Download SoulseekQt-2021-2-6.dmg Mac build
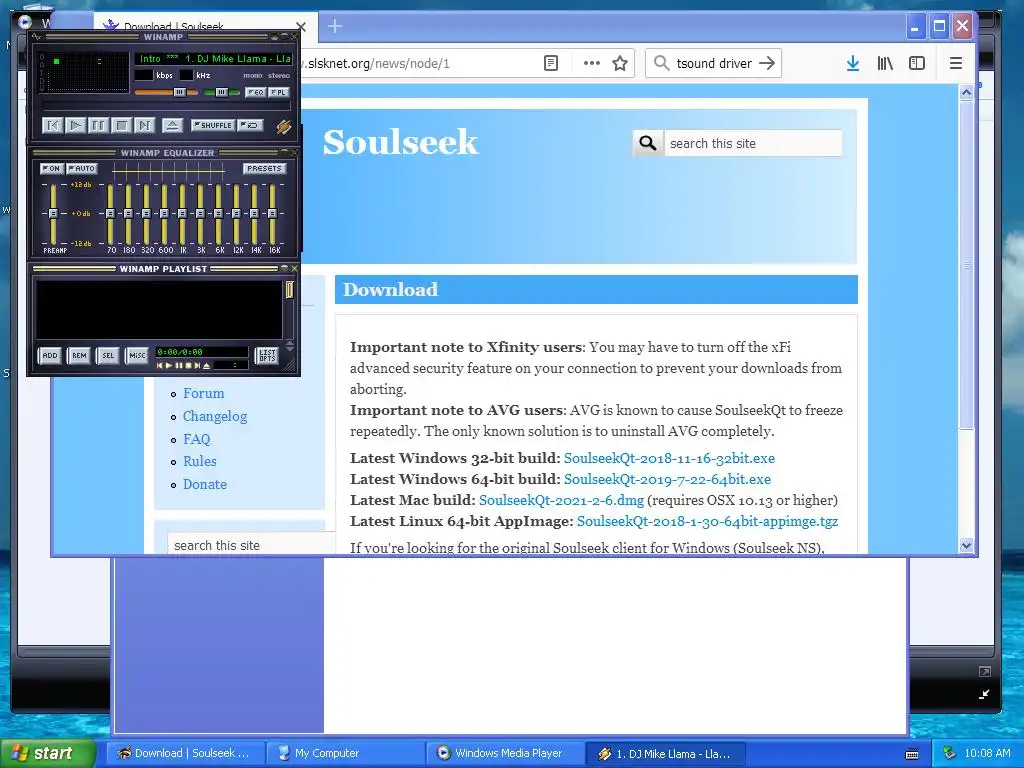Viewport: 1024px width, 768px height. [561, 500]
